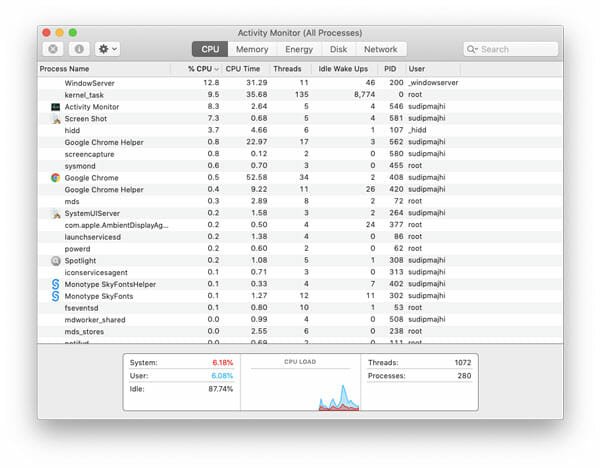Image resolution: width=600 pixels, height=468 pixels.
Task: Click the Threads total 1072
Action: (463, 363)
